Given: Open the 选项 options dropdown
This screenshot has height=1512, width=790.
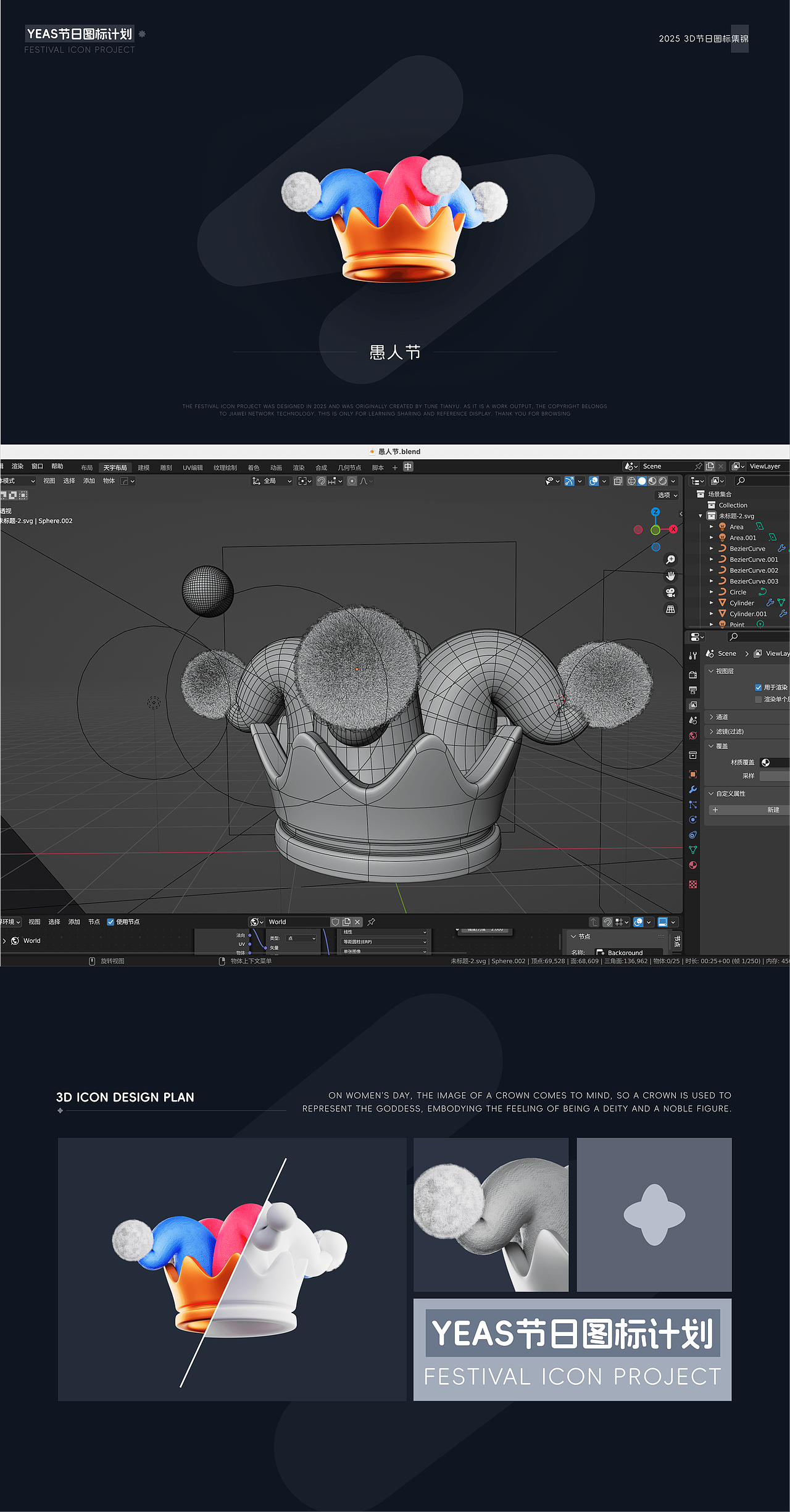Looking at the screenshot, I should [667, 495].
